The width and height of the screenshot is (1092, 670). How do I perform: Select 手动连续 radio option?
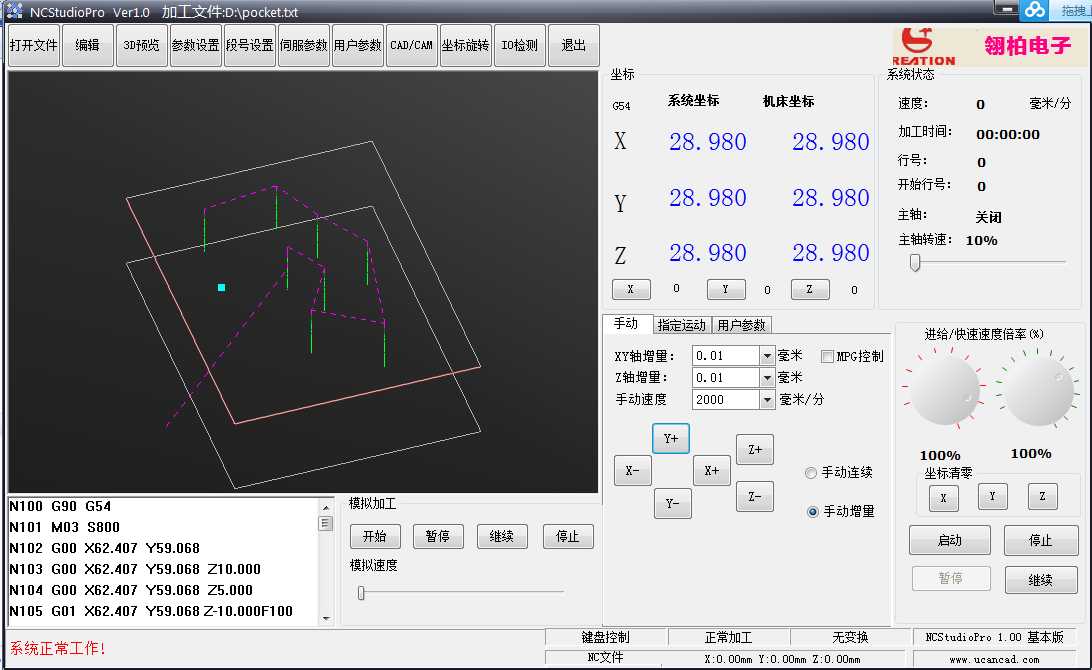[811, 473]
